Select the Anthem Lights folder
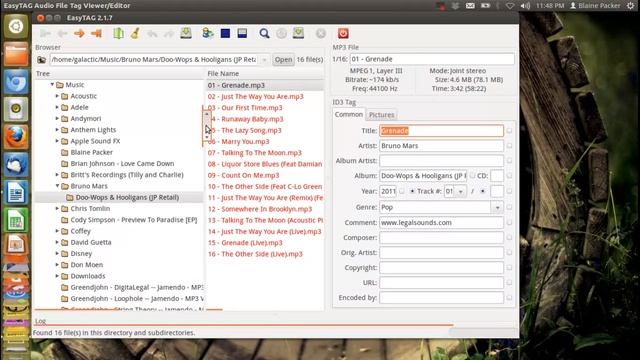 (93, 130)
